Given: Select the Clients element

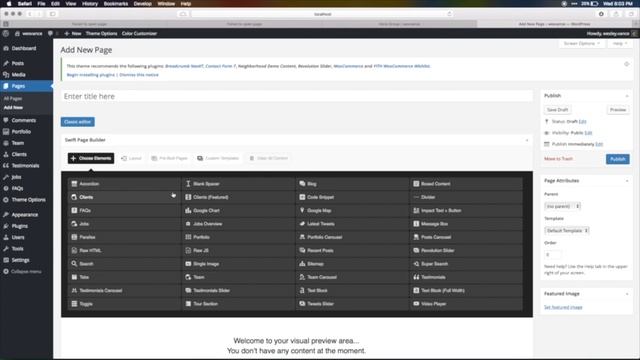Looking at the screenshot, I should point(124,197).
